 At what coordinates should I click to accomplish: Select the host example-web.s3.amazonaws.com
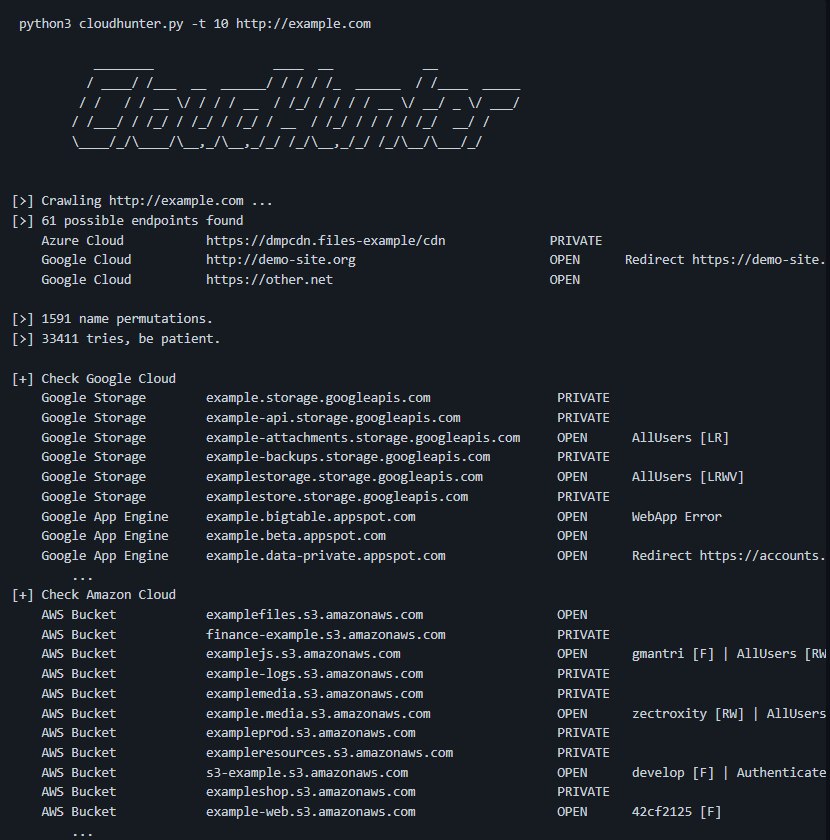[310, 812]
